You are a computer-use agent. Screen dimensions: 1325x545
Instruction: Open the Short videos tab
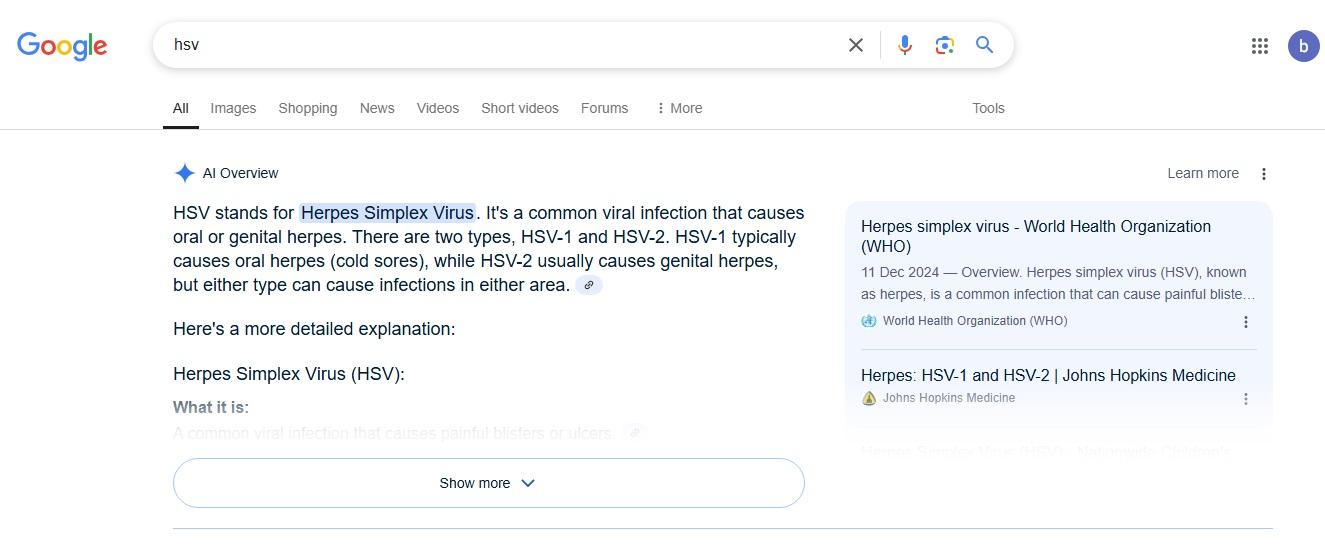coord(520,108)
